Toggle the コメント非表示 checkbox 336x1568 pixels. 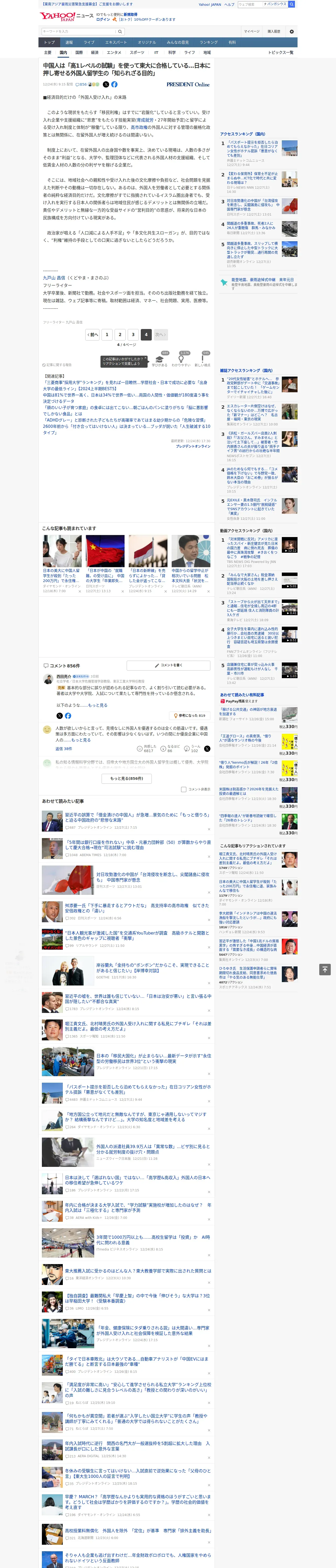(x=183, y=789)
